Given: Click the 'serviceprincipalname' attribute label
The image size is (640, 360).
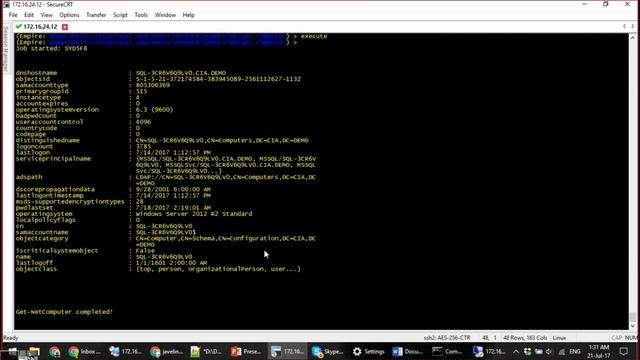Looking at the screenshot, I should click(x=53, y=159).
